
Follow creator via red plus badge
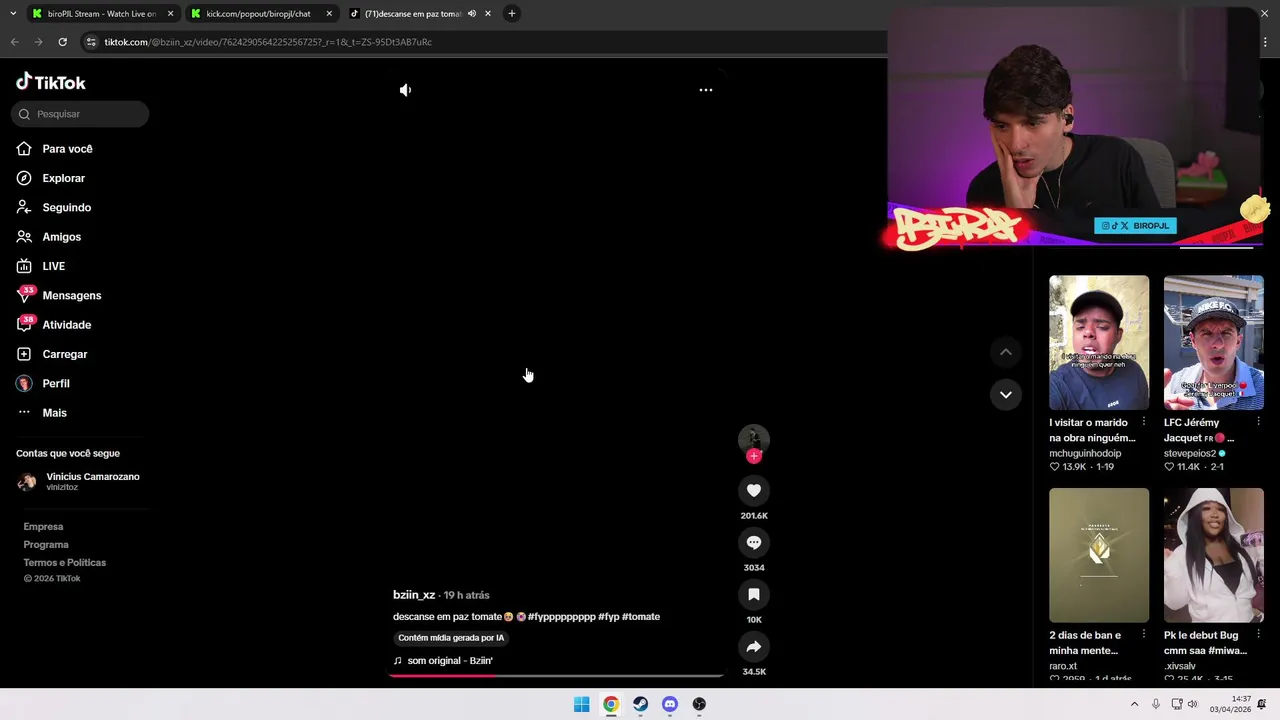pos(754,456)
